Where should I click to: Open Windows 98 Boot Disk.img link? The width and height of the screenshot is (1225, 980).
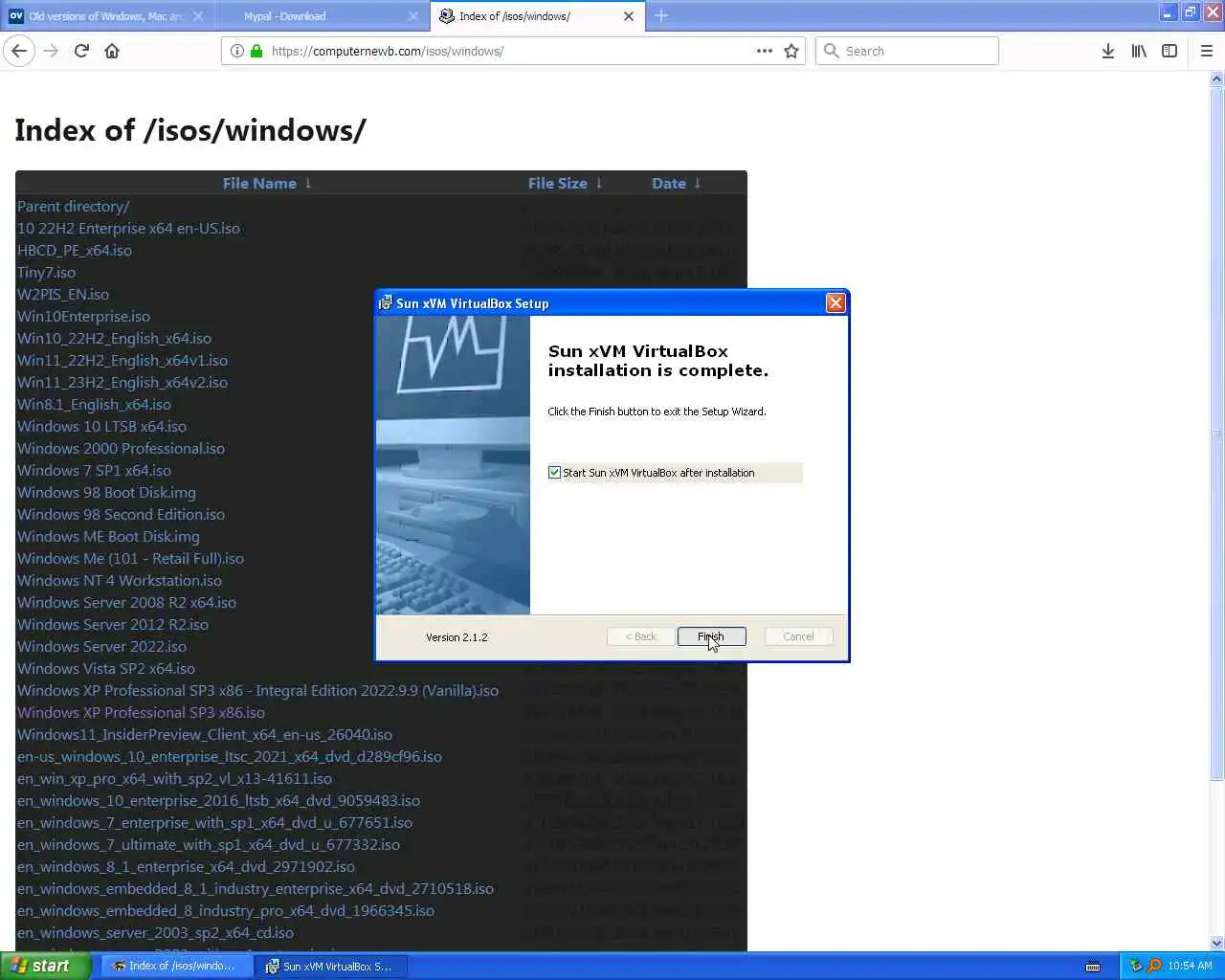(106, 492)
